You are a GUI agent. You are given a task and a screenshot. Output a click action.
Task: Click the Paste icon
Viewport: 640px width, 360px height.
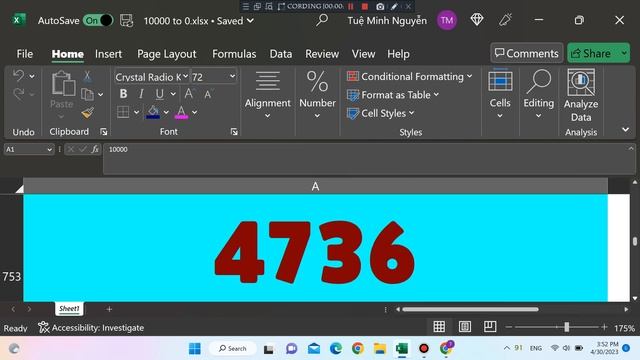click(63, 84)
